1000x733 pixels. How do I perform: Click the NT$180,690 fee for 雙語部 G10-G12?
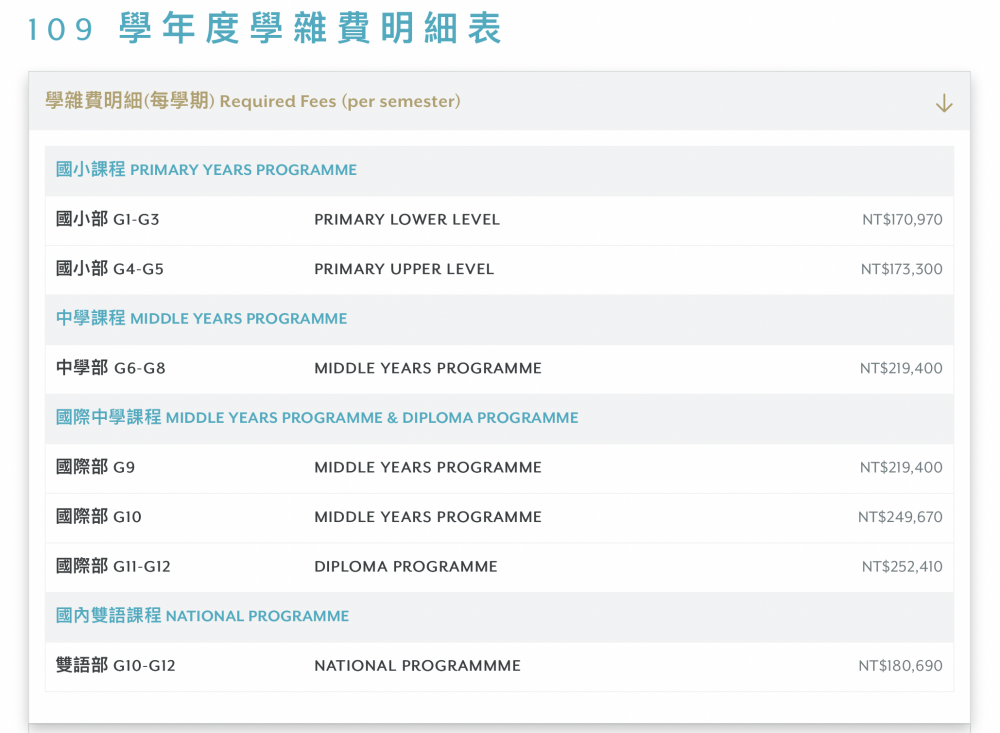[x=900, y=666]
